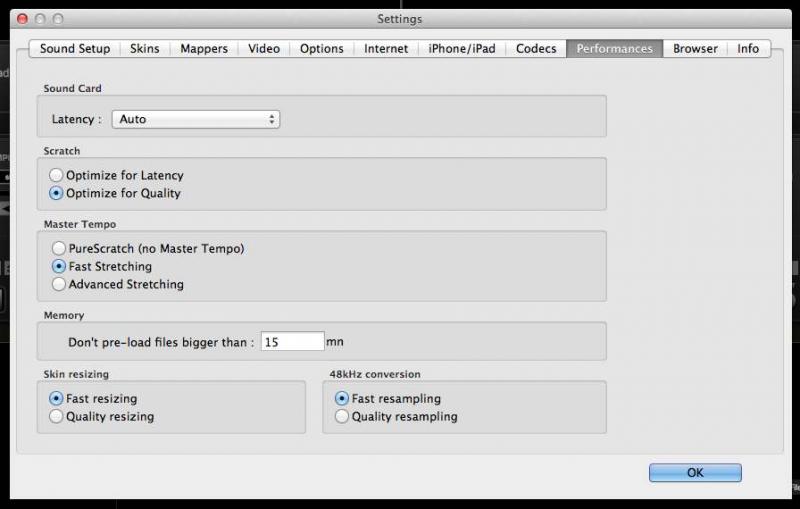This screenshot has height=509, width=800.
Task: Click the OK button
Action: point(695,473)
